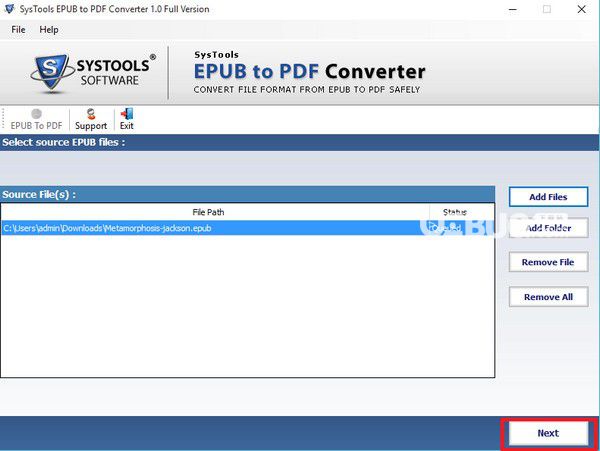Open the Help menu
Image resolution: width=600 pixels, height=451 pixels.
[49, 29]
